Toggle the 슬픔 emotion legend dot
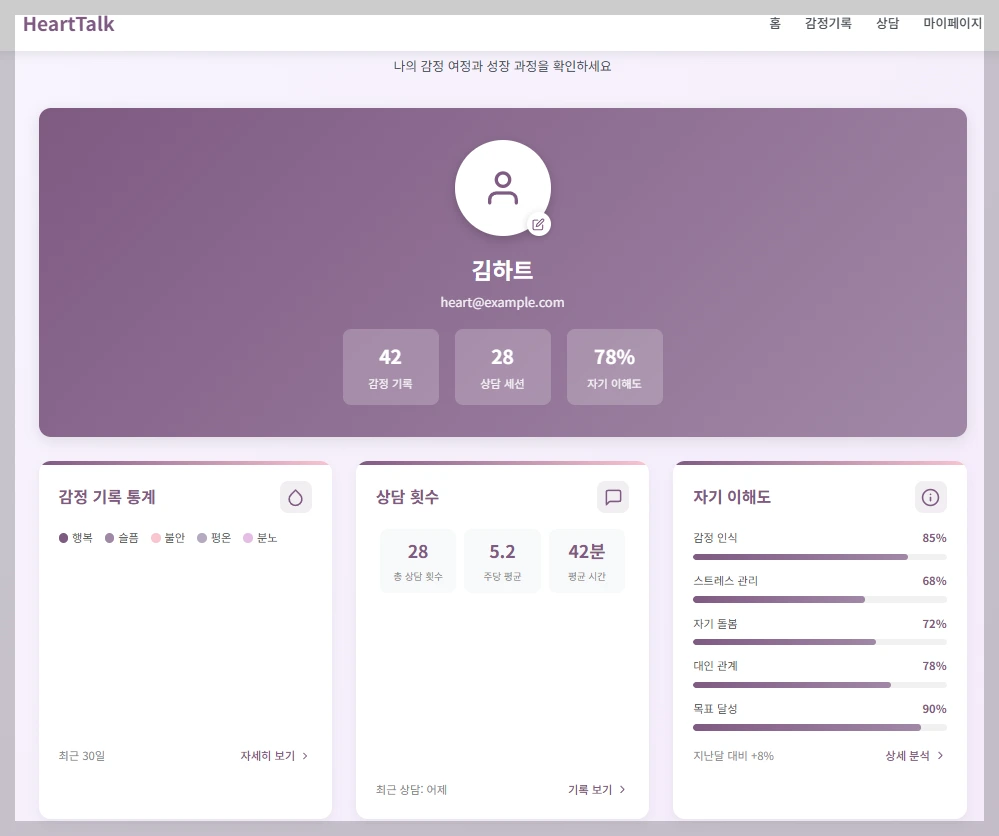The width and height of the screenshot is (999, 836). [108, 538]
